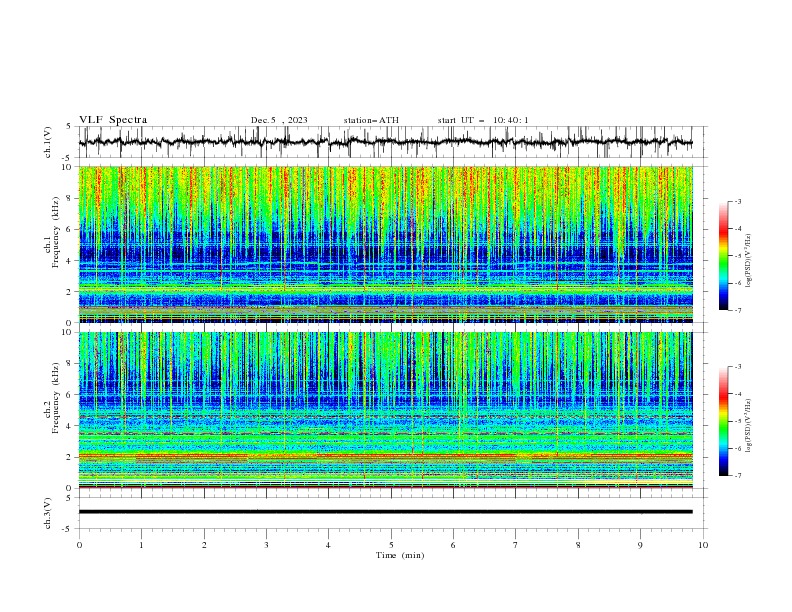
Task: Click time axis tick label "6"
Action: pos(453,545)
